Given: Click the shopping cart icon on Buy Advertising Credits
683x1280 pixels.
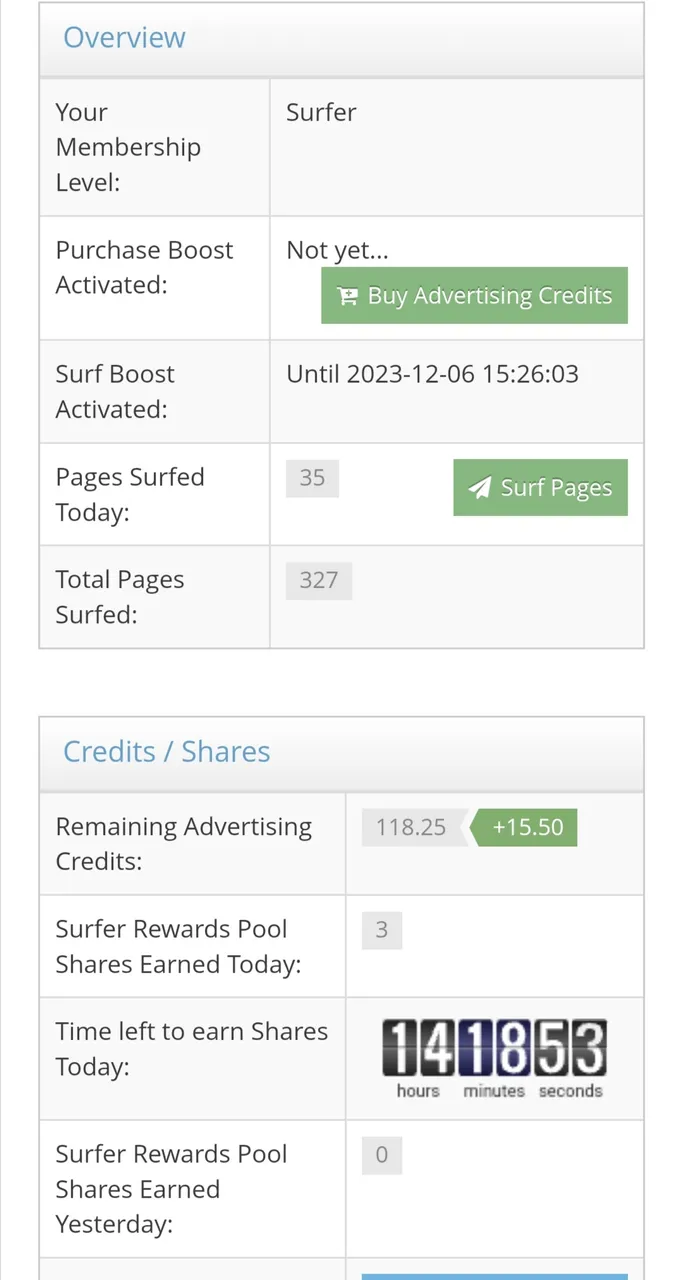Looking at the screenshot, I should pyautogui.click(x=347, y=297).
